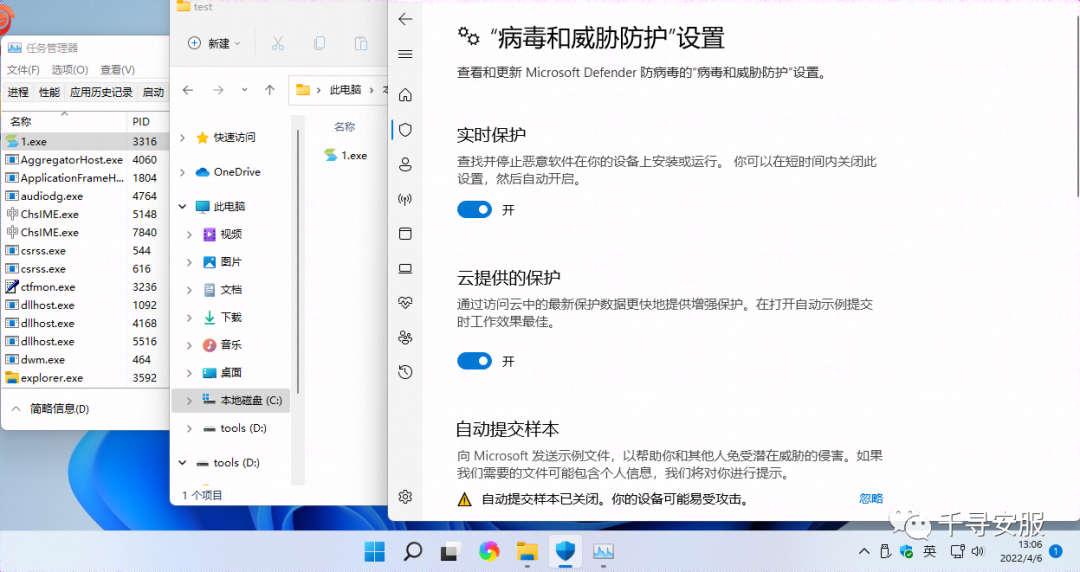1080x572 pixels.
Task: Click the Copy icon in Explorer toolbar
Action: (x=320, y=43)
